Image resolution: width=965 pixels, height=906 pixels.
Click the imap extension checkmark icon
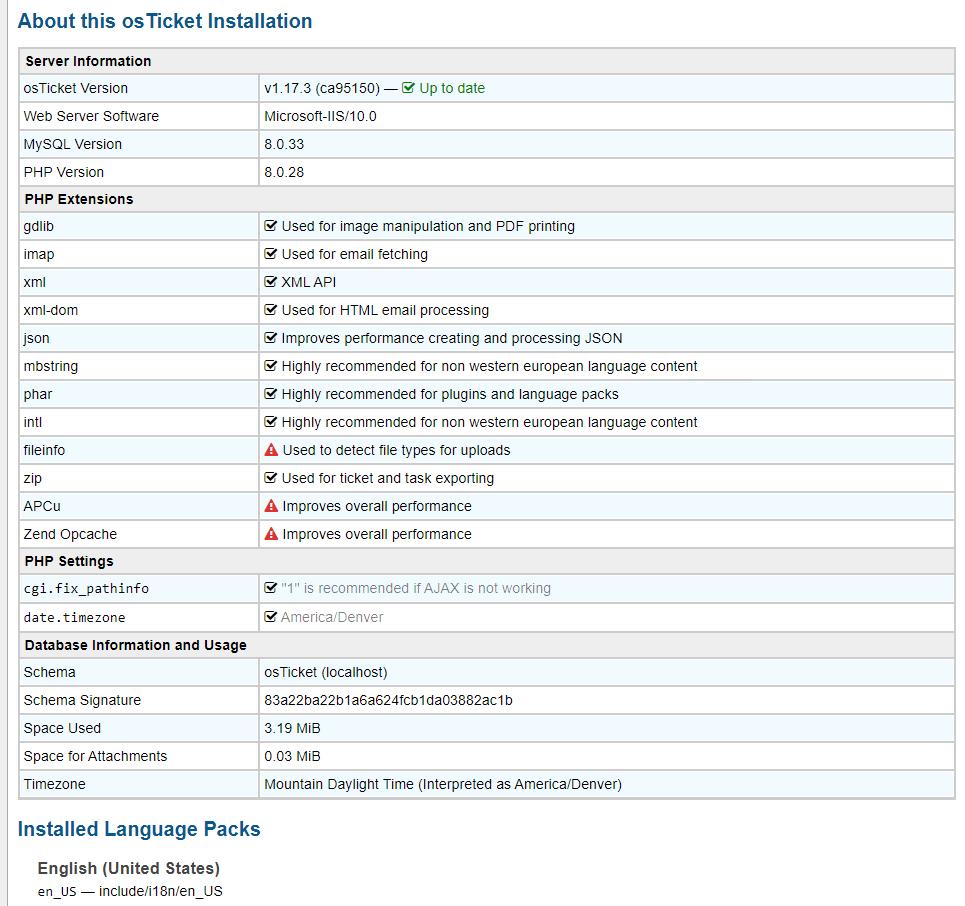(x=270, y=254)
